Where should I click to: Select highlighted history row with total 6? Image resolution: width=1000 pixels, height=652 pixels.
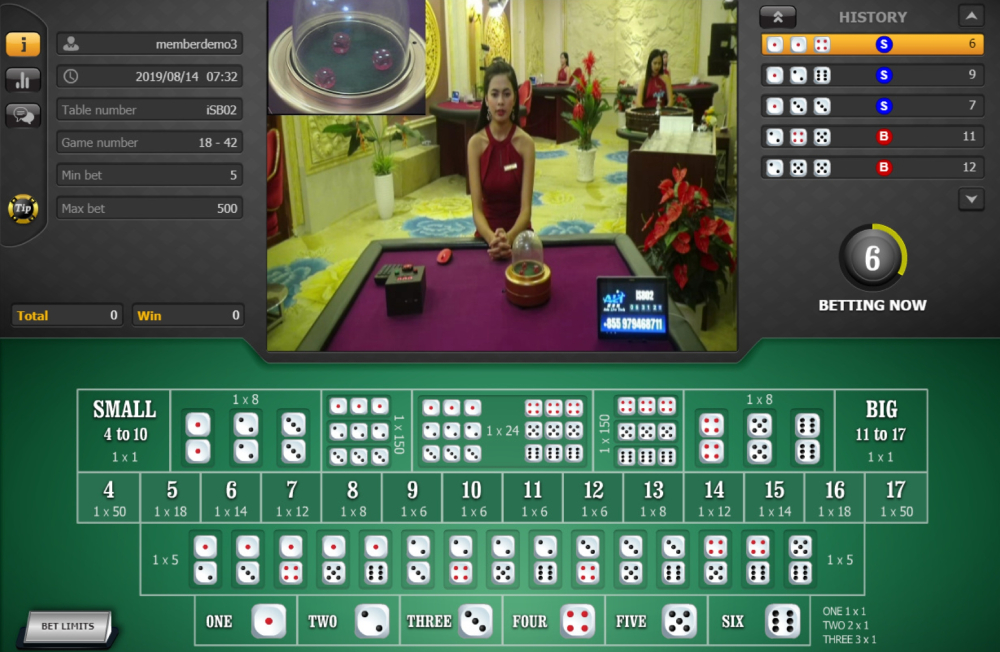click(873, 44)
